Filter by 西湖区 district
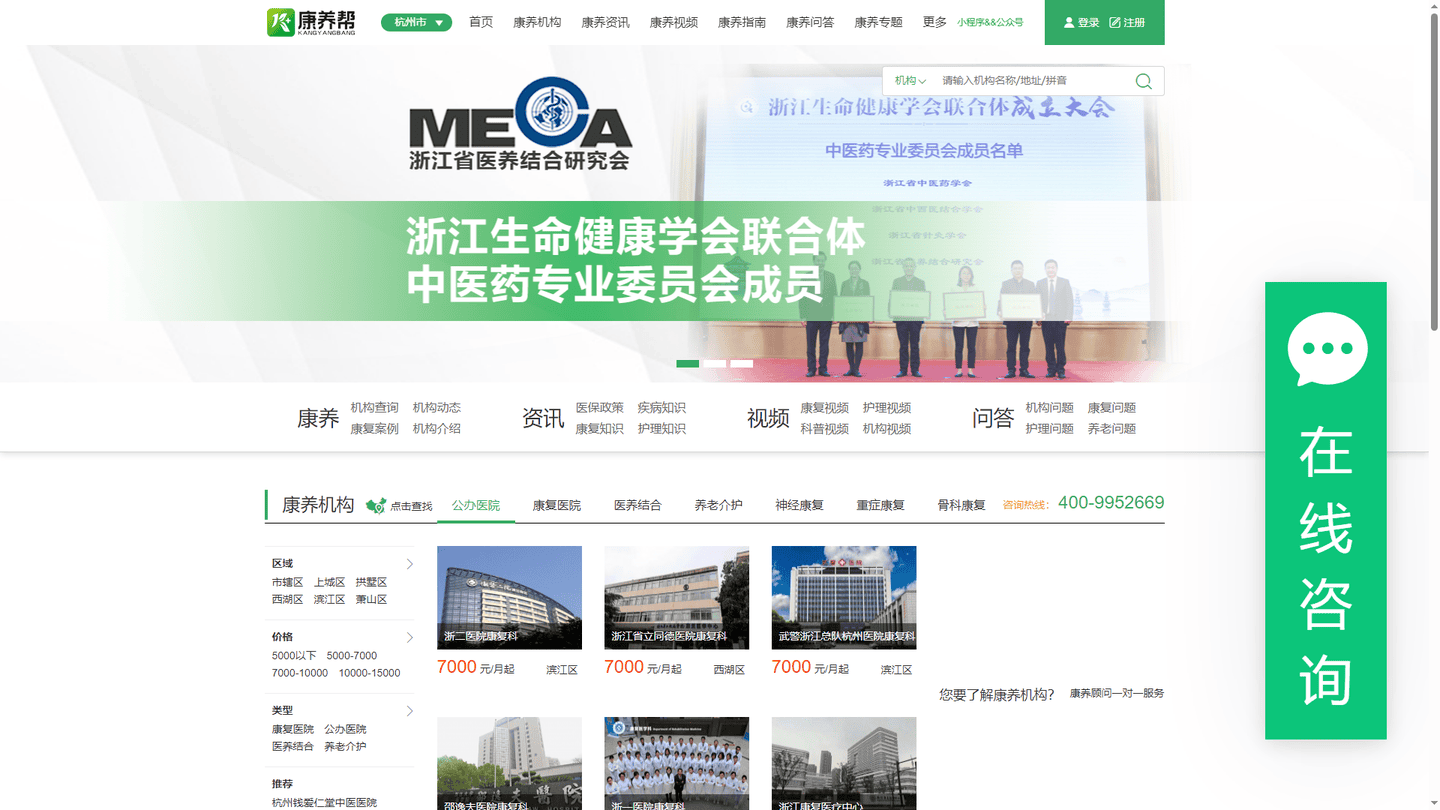This screenshot has height=810, width=1440. tap(287, 600)
